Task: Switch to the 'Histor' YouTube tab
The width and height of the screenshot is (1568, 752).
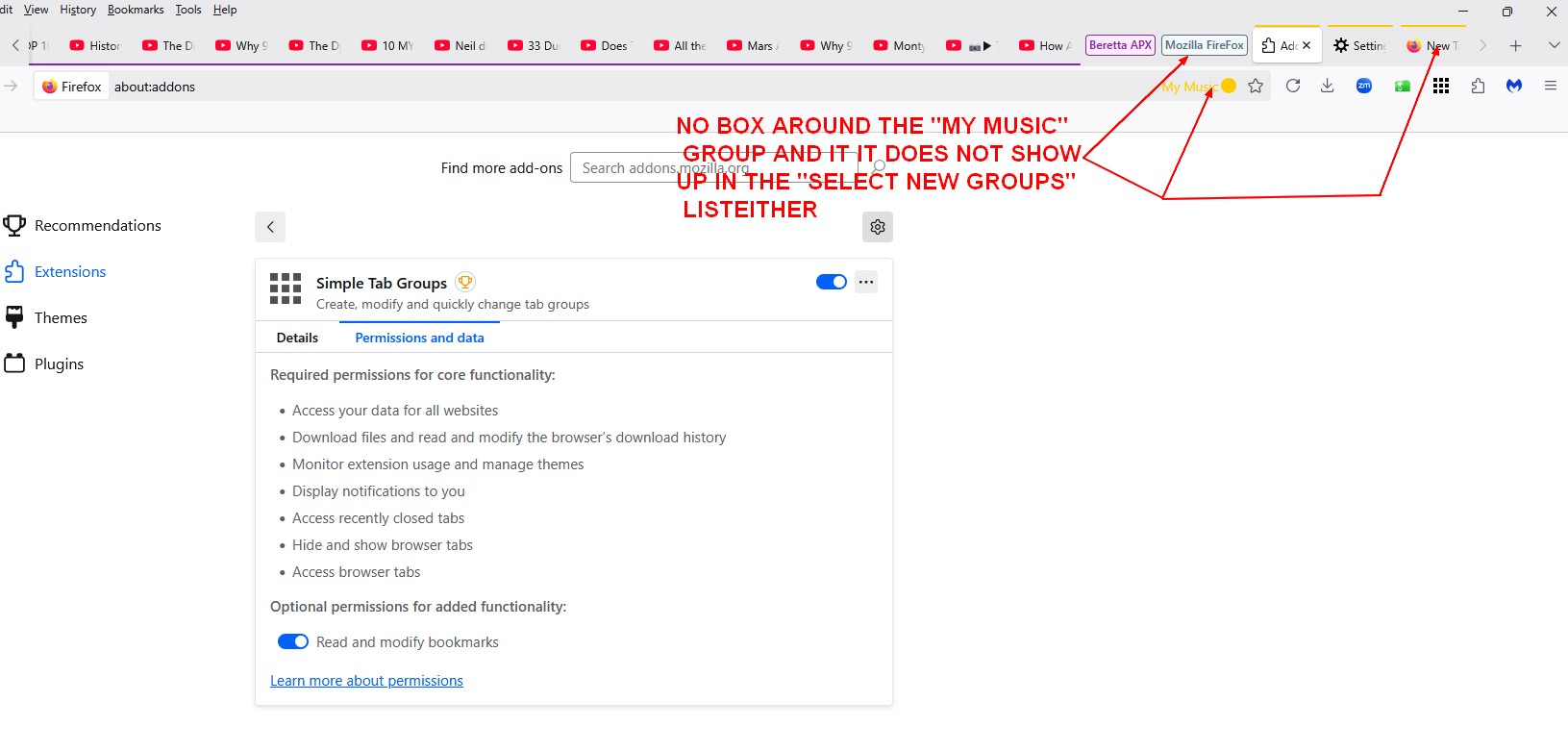Action: [x=95, y=45]
